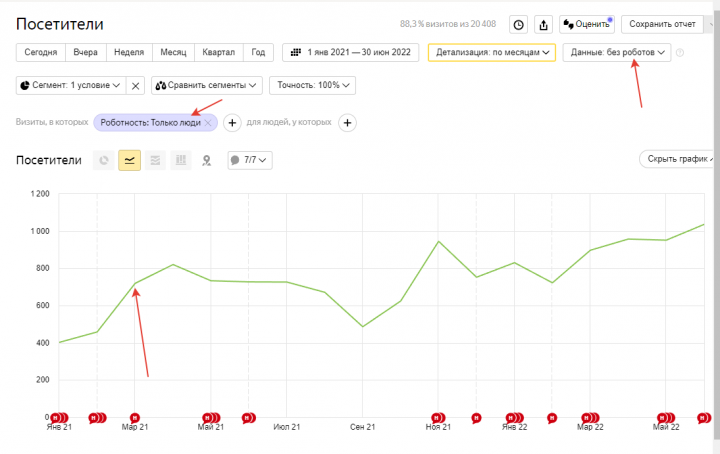This screenshot has height=454, width=720.
Task: Click note markers at Май 21
Action: point(211,418)
